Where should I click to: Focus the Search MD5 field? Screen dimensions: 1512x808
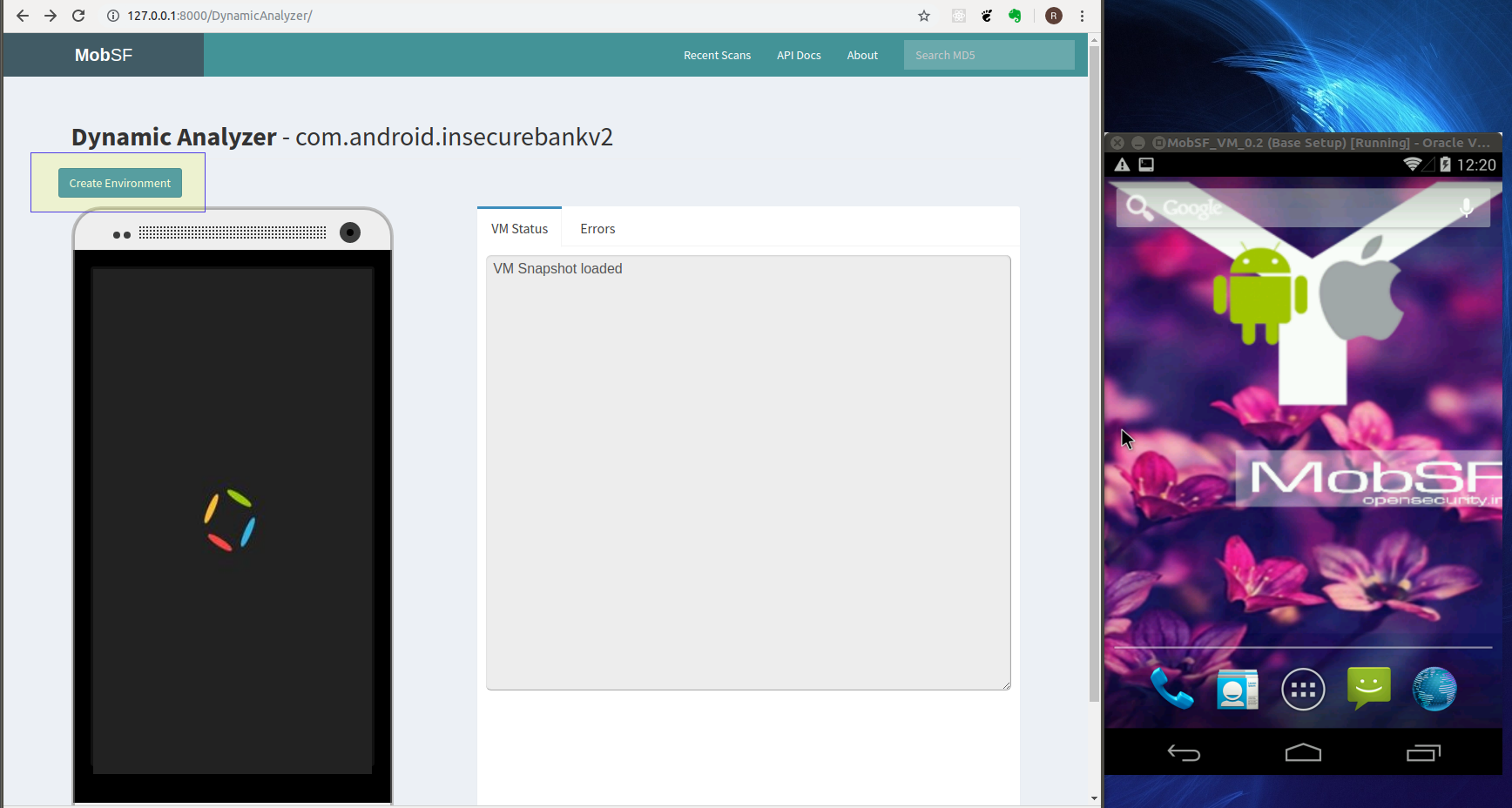click(989, 55)
